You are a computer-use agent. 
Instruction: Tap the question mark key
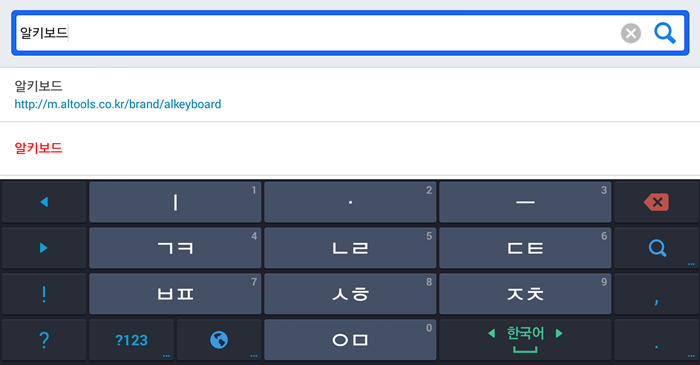(x=44, y=340)
